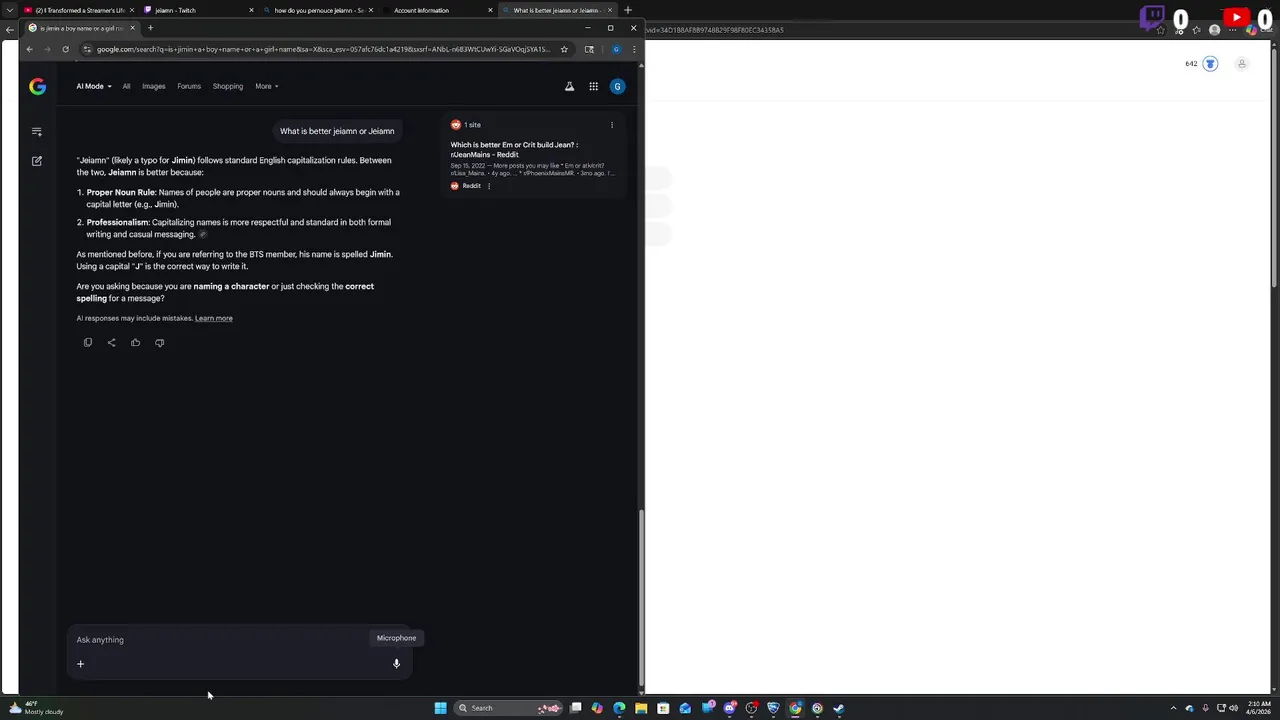The image size is (1280, 720).
Task: Switch to the Images tab
Action: (153, 86)
